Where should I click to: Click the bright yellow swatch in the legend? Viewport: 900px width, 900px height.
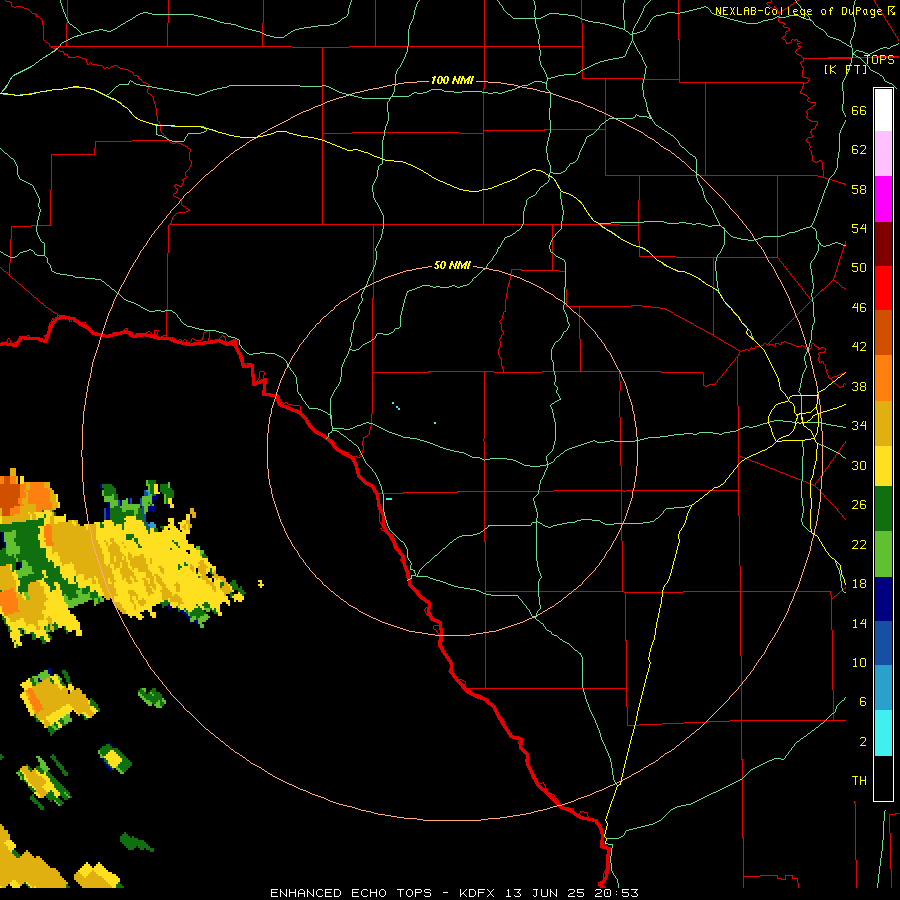point(883,465)
